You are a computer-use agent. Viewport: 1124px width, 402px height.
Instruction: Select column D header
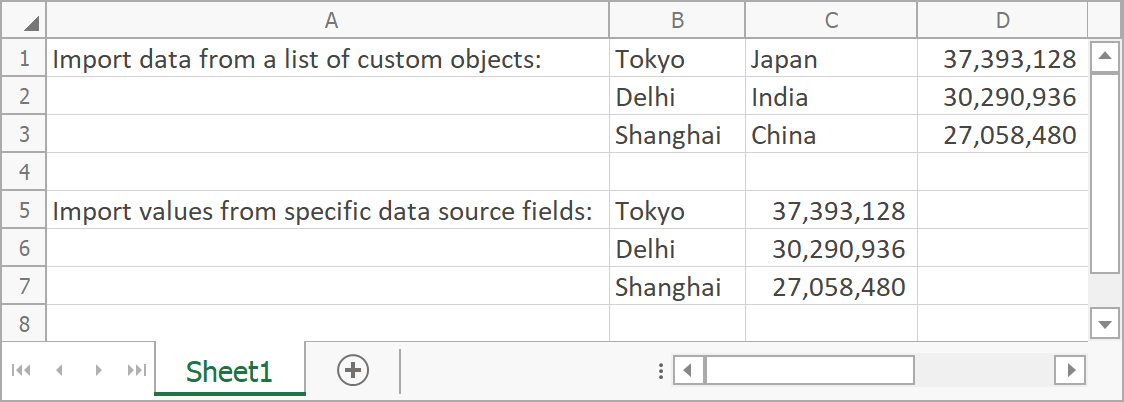tap(1002, 20)
